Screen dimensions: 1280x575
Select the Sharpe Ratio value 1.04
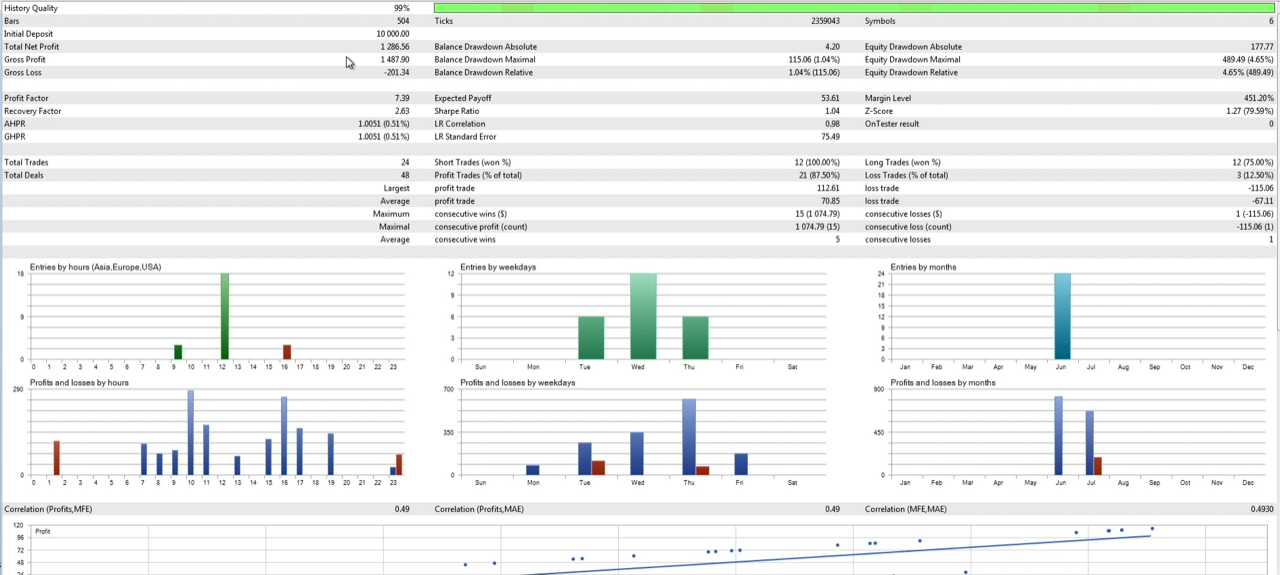pyautogui.click(x=831, y=112)
